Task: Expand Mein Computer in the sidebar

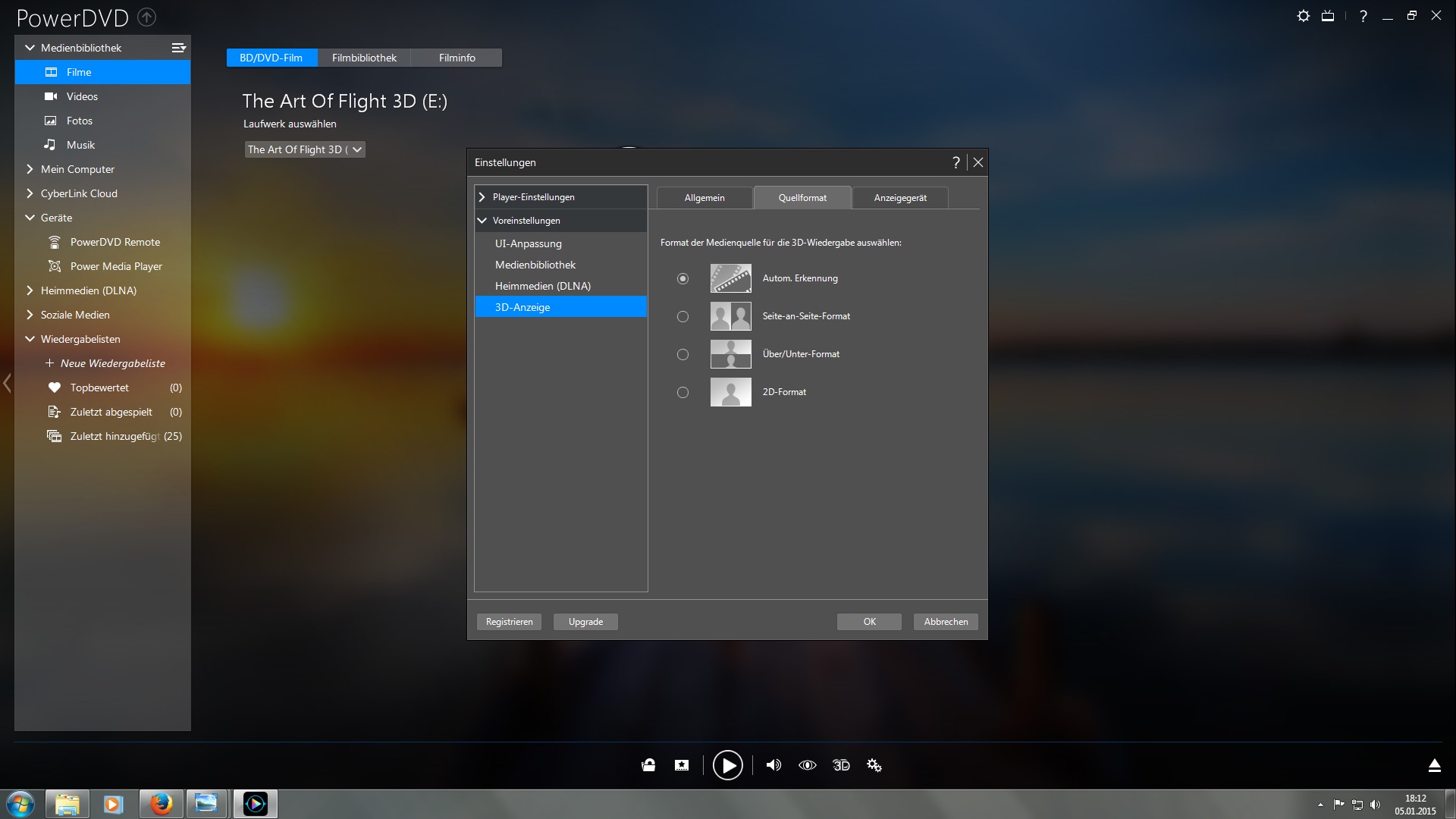Action: (x=77, y=169)
